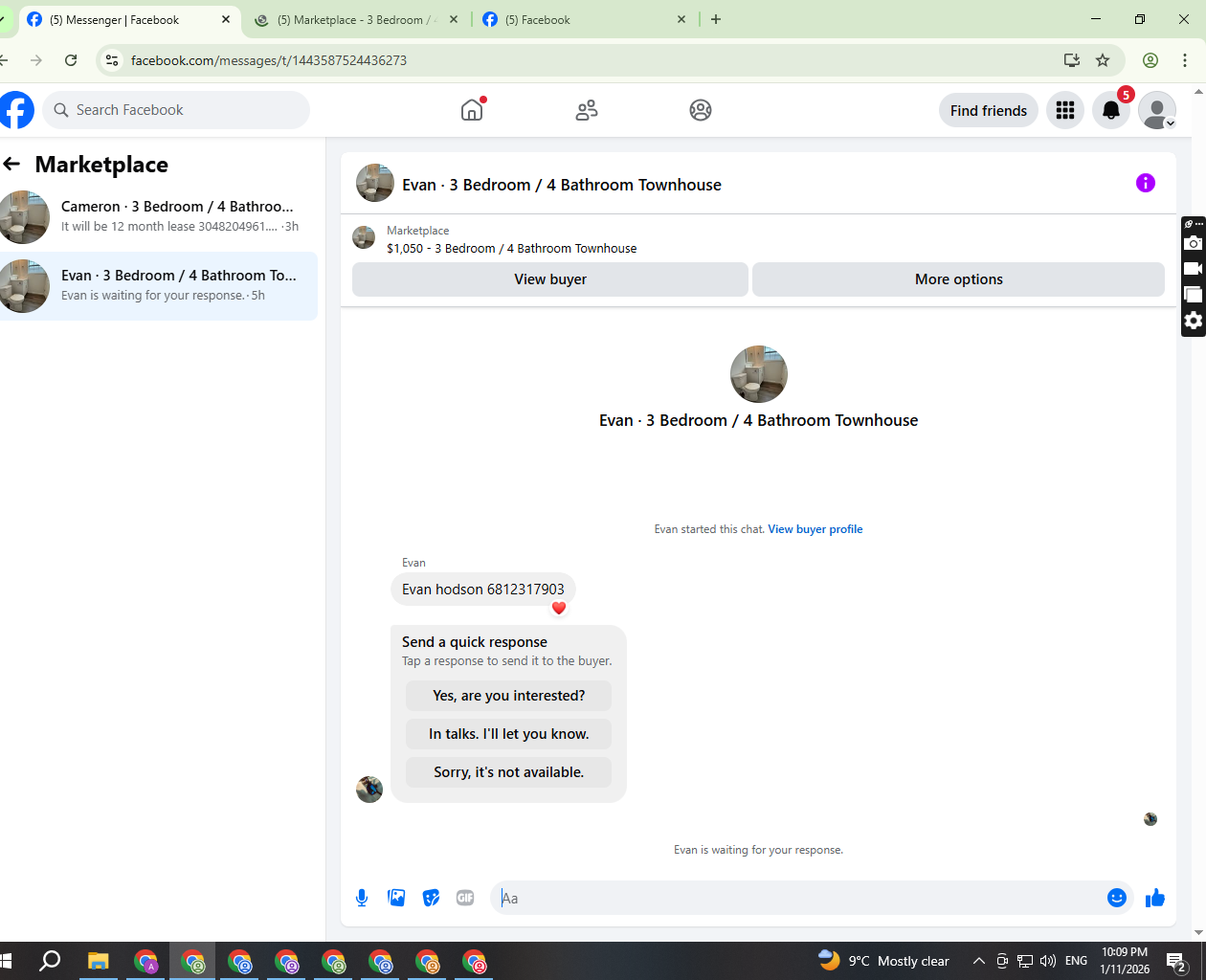Click the taskbar volume icon

(1048, 961)
